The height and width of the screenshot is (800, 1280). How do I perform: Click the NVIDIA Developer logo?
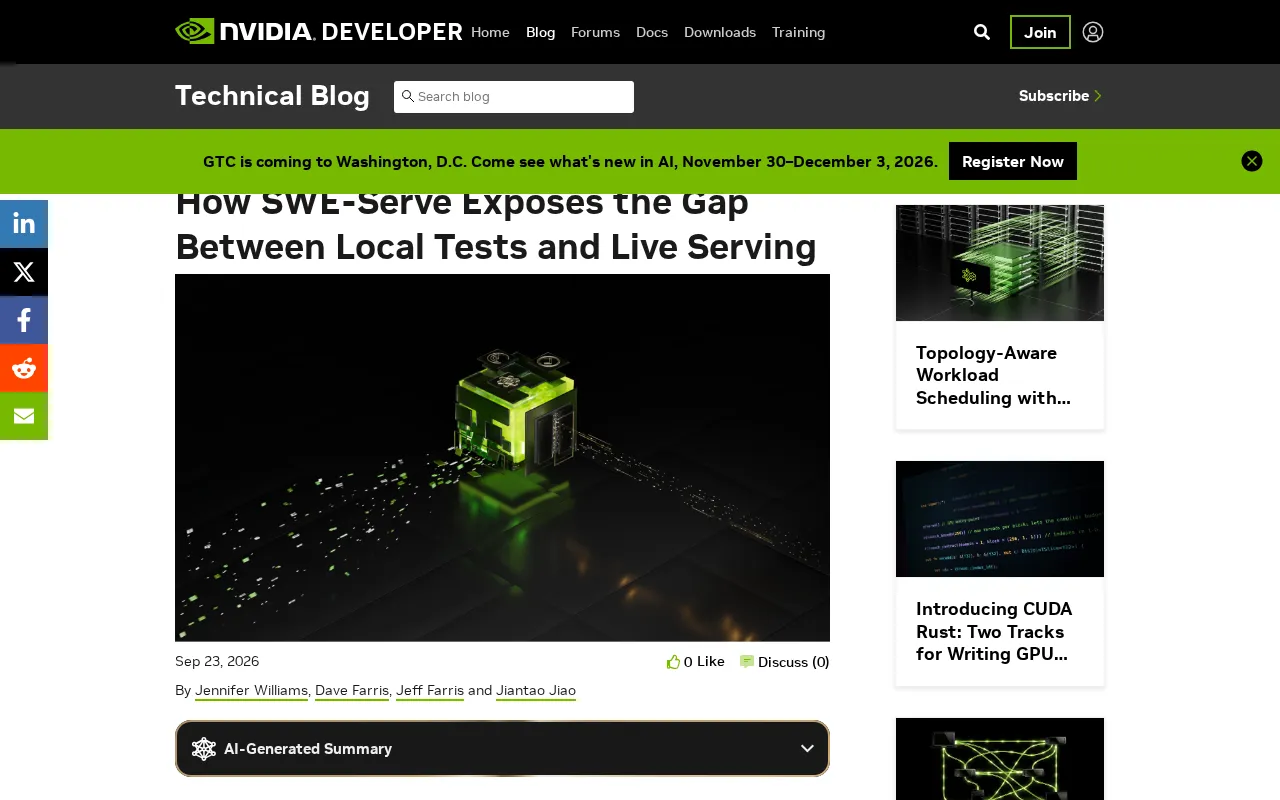point(318,32)
